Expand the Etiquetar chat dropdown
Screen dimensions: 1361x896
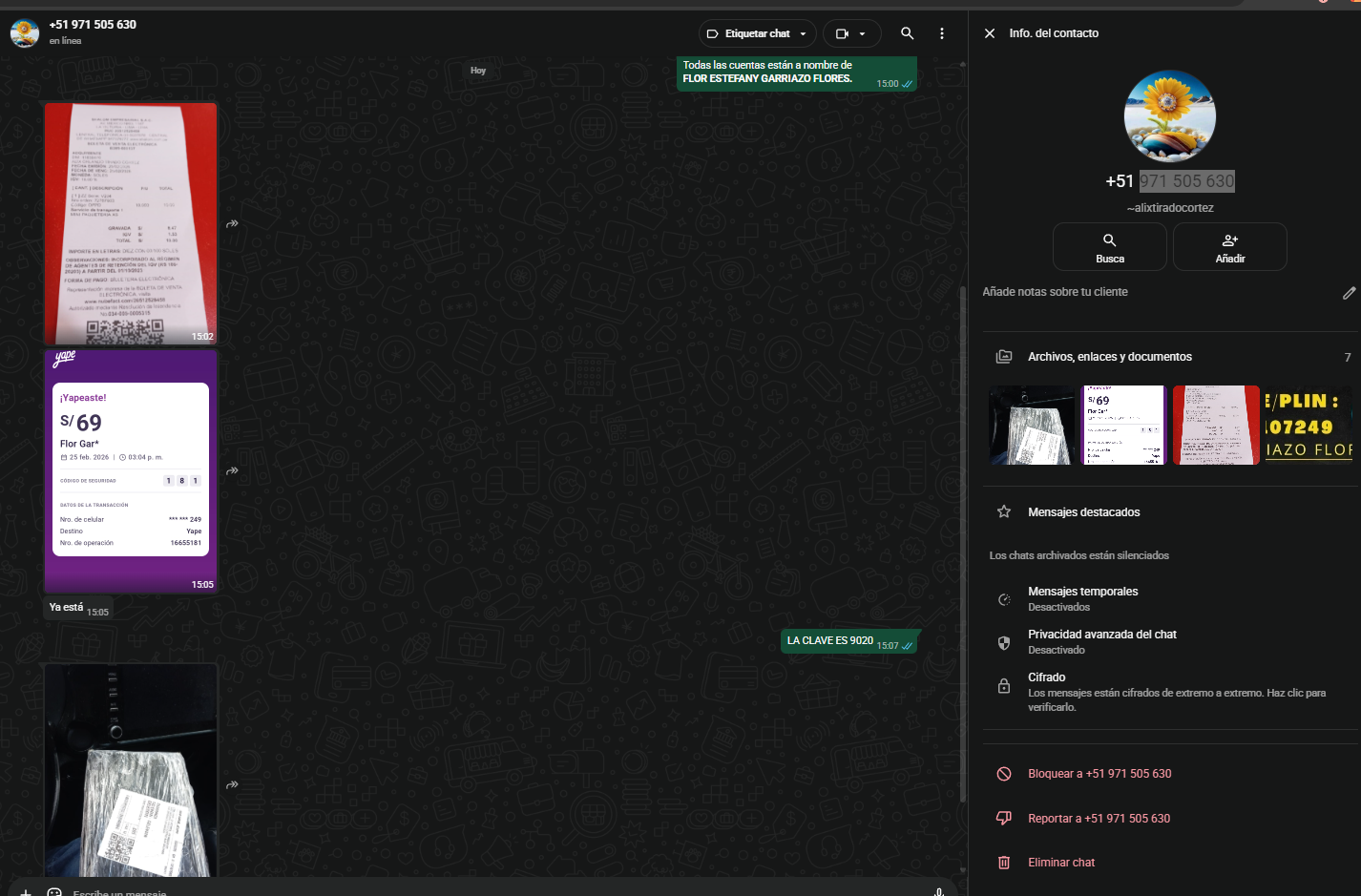(758, 33)
